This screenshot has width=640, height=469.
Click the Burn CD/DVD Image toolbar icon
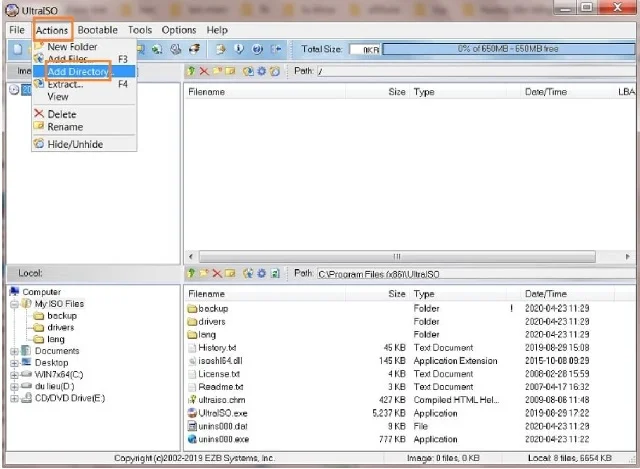click(194, 49)
